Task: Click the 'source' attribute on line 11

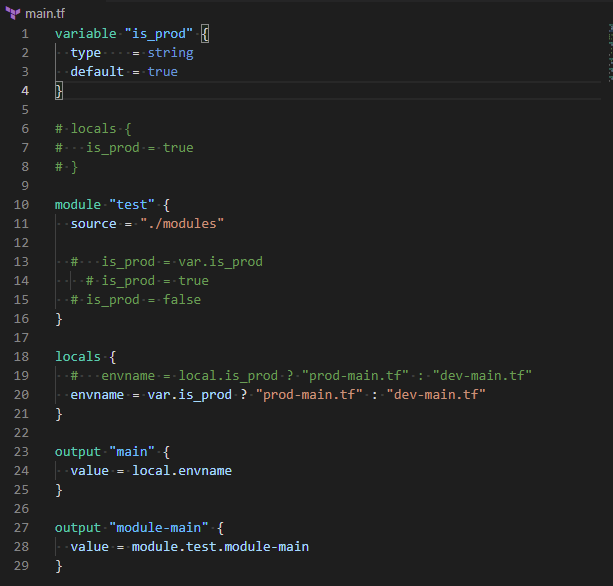Action: (93, 224)
